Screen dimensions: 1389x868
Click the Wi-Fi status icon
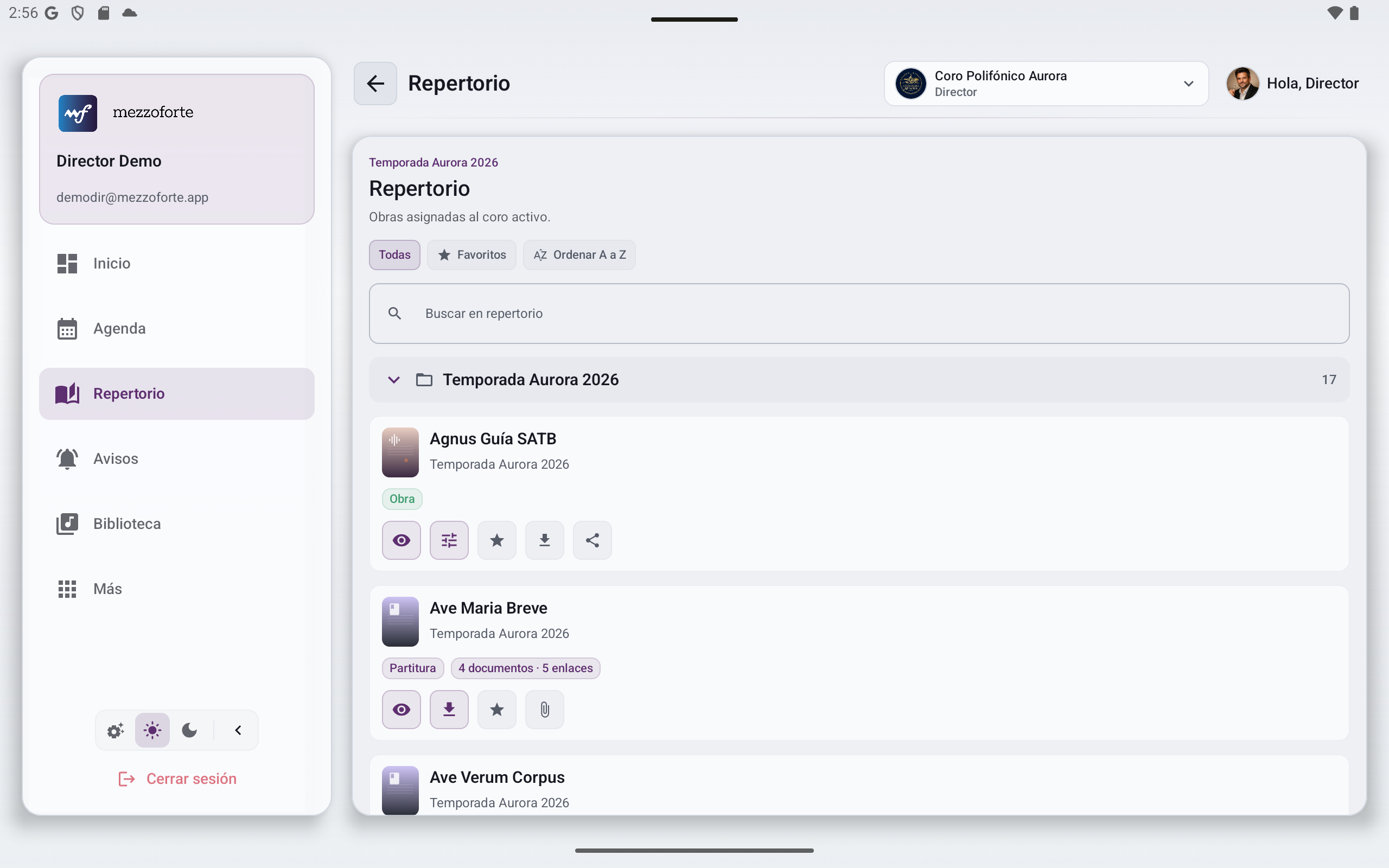(1335, 13)
